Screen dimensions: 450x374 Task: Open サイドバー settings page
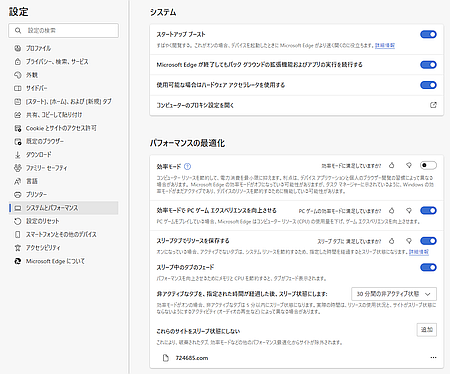pos(63,88)
